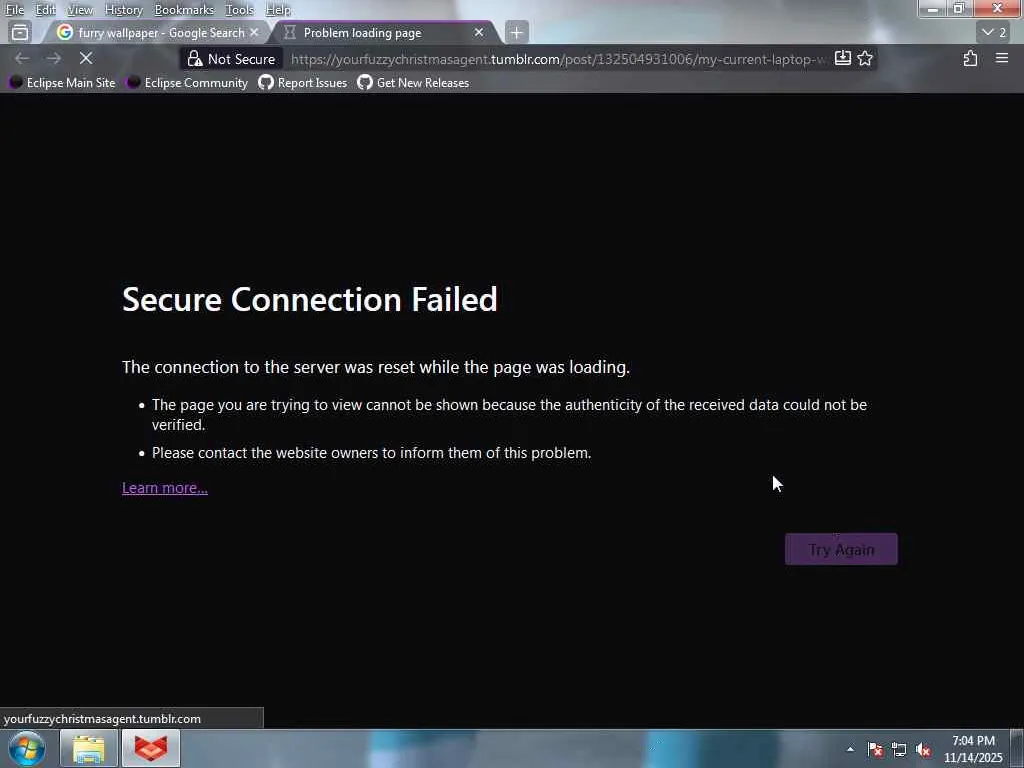Open the extensions puzzle icon

970,58
